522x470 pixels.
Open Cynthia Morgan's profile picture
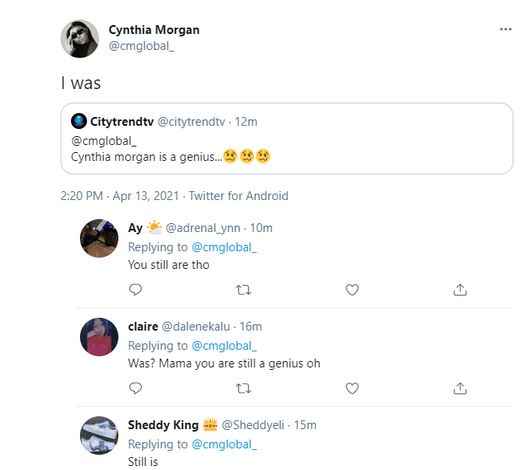click(79, 39)
